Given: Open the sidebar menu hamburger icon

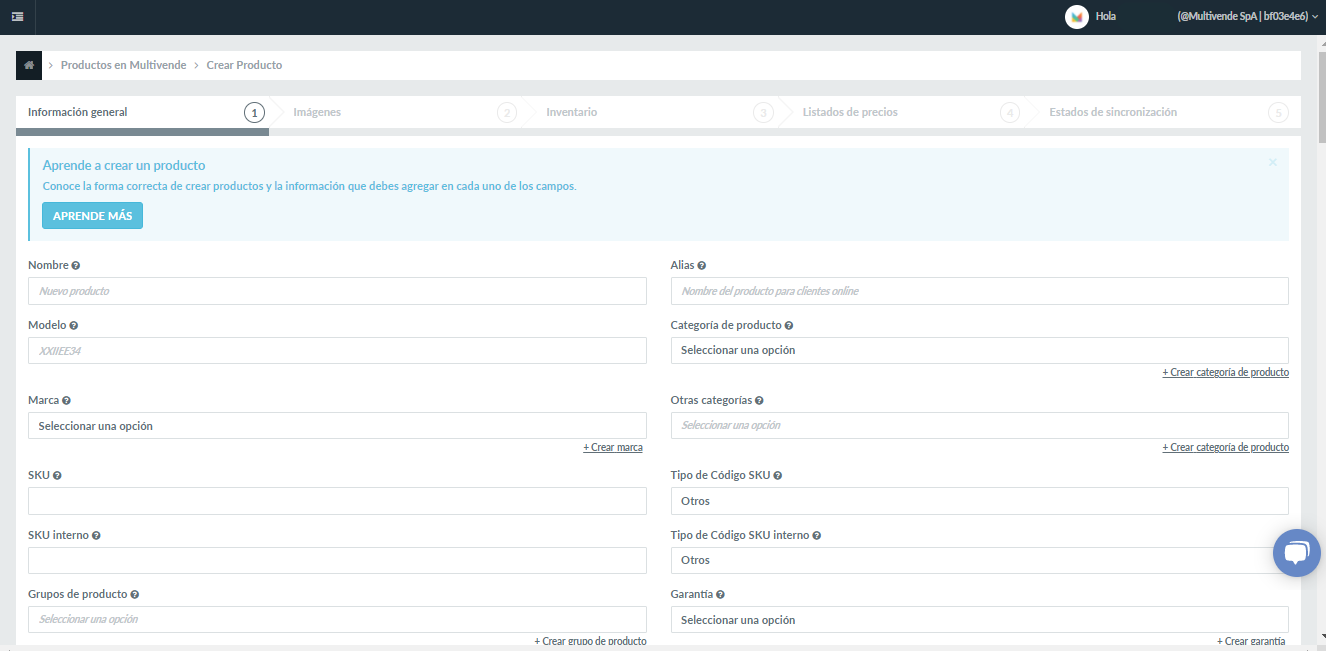Looking at the screenshot, I should coord(17,17).
